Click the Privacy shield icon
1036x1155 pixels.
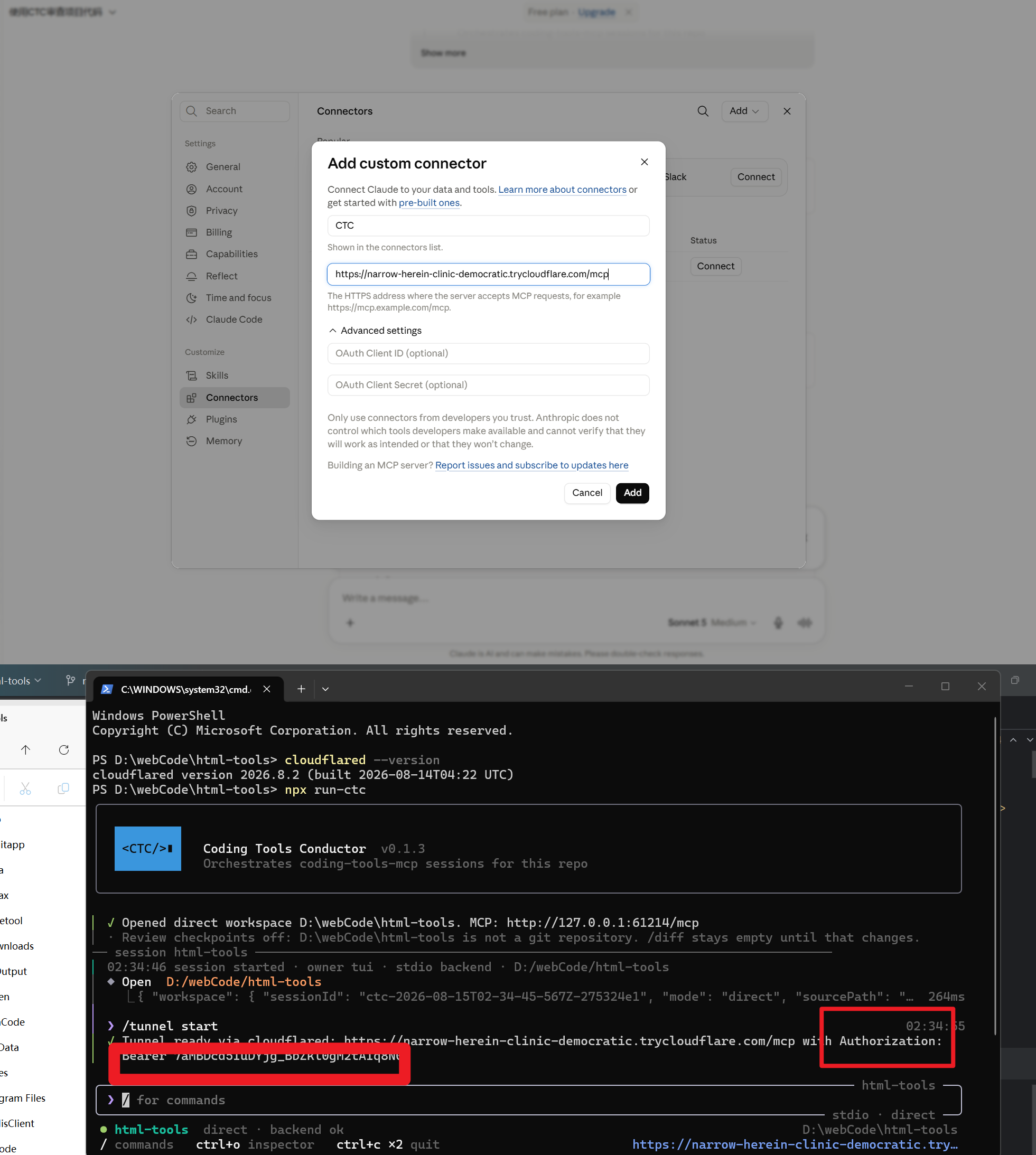coord(192,211)
